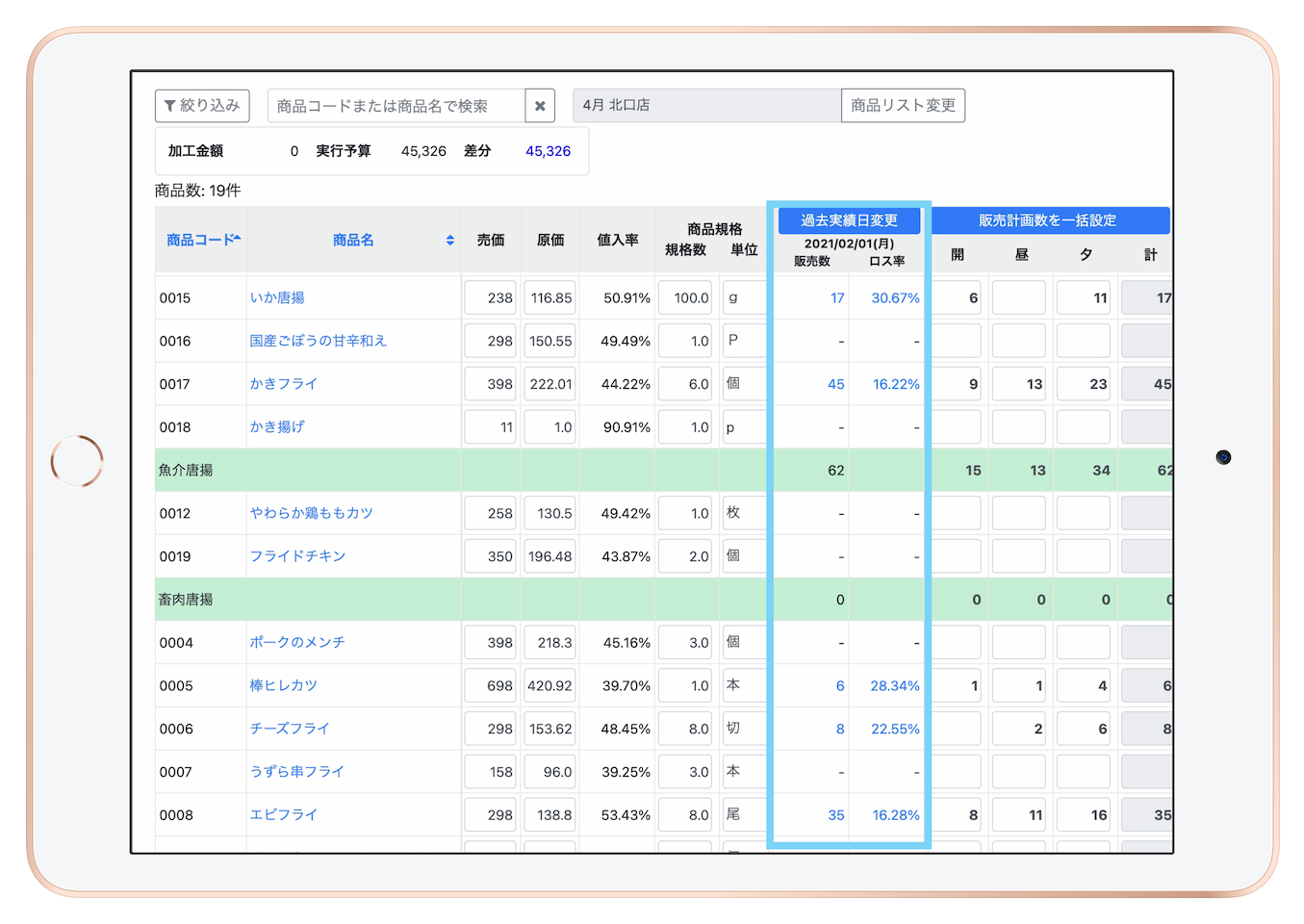
Task: Click the 売価 field showing 11 for かき揚げ
Action: [x=491, y=427]
